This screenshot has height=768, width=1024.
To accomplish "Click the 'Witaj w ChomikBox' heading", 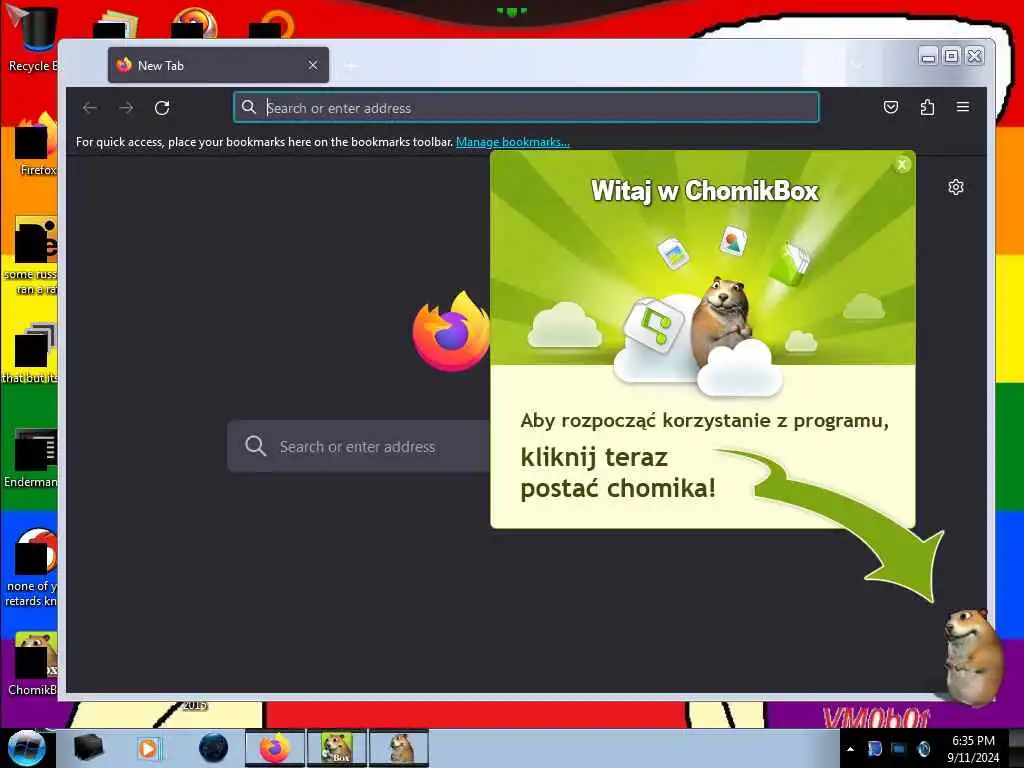I will coord(705,191).
